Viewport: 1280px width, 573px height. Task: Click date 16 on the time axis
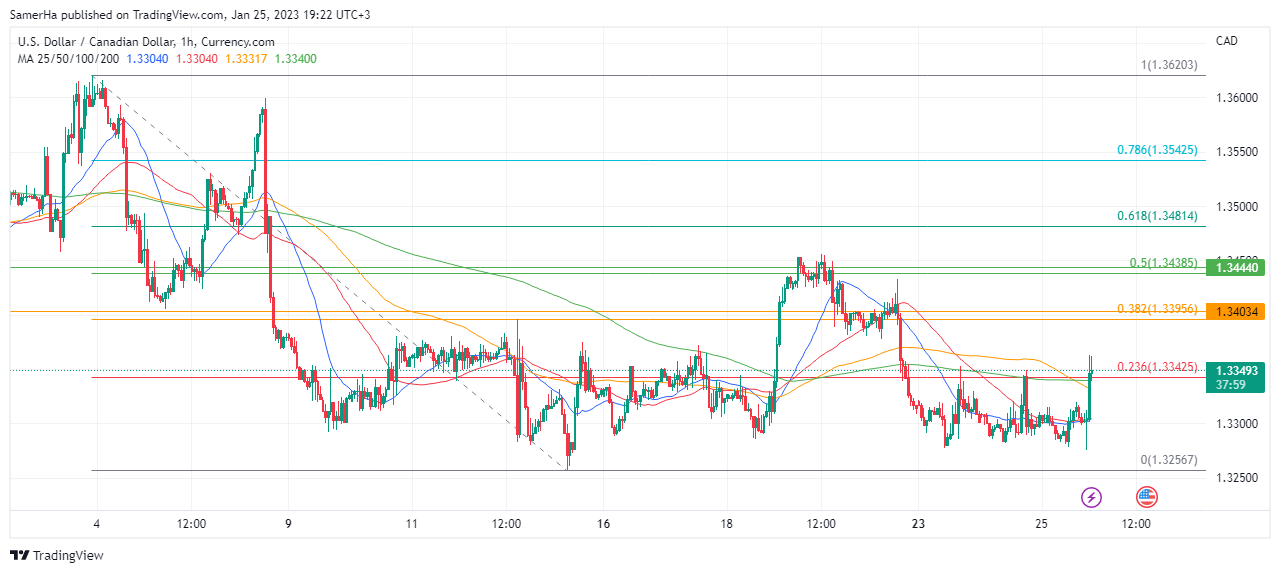pos(603,523)
